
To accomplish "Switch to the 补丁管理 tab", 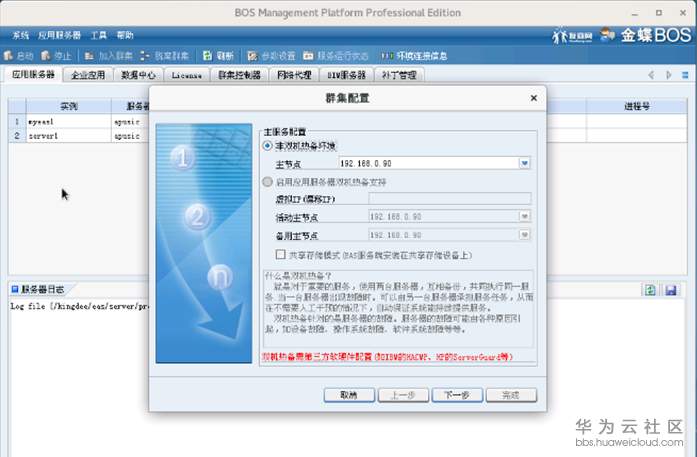I will point(399,75).
